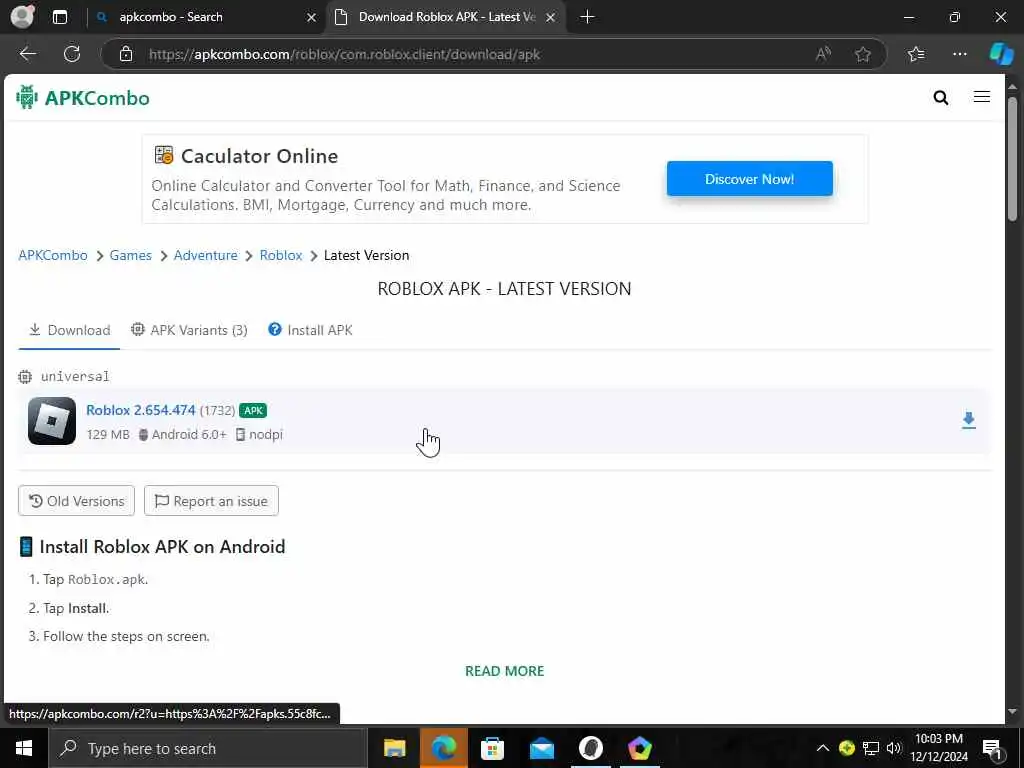Image resolution: width=1024 pixels, height=768 pixels.
Task: Click Report an issue button
Action: (211, 501)
